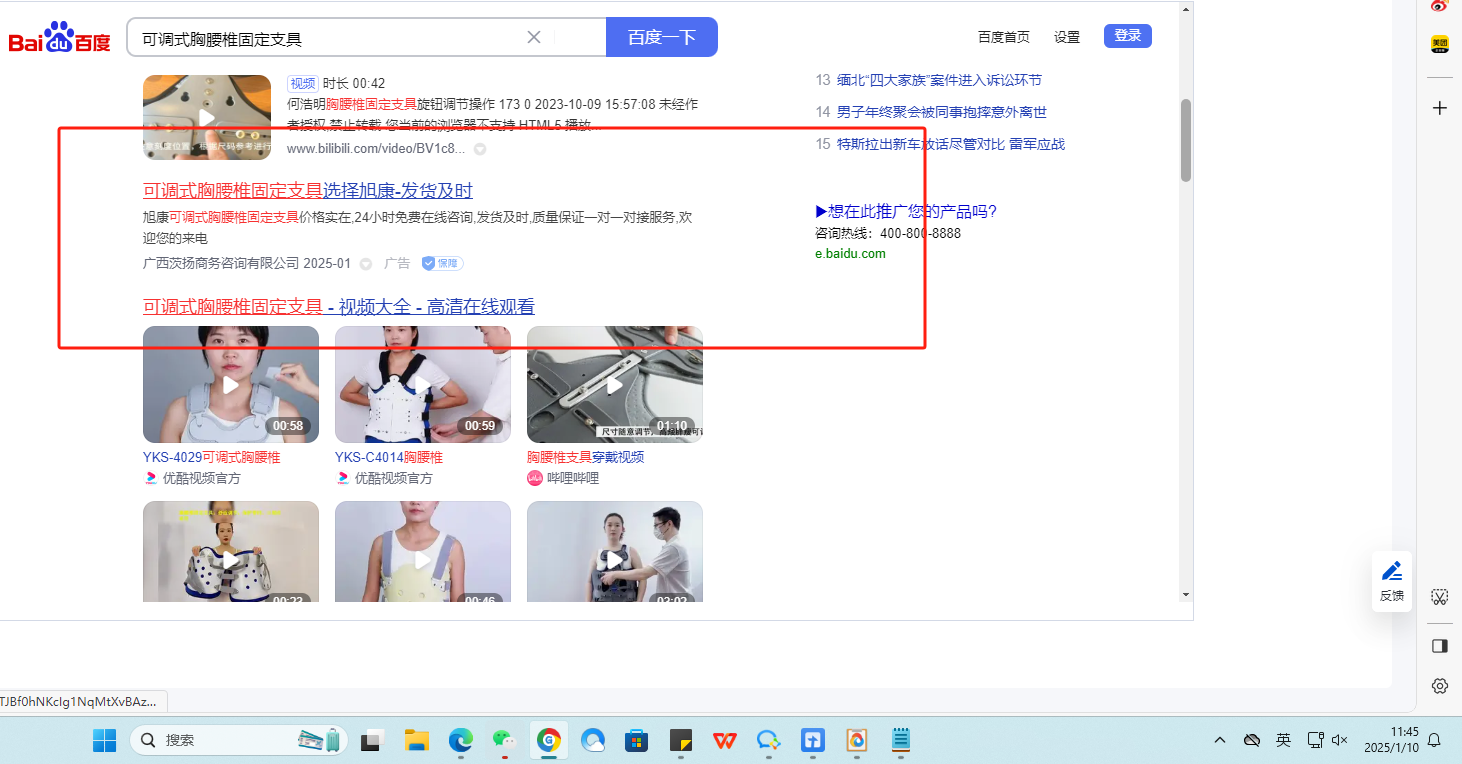Screen dimensions: 1462x764
Task: Open the Notepad app on the taskbar
Action: [x=900, y=741]
